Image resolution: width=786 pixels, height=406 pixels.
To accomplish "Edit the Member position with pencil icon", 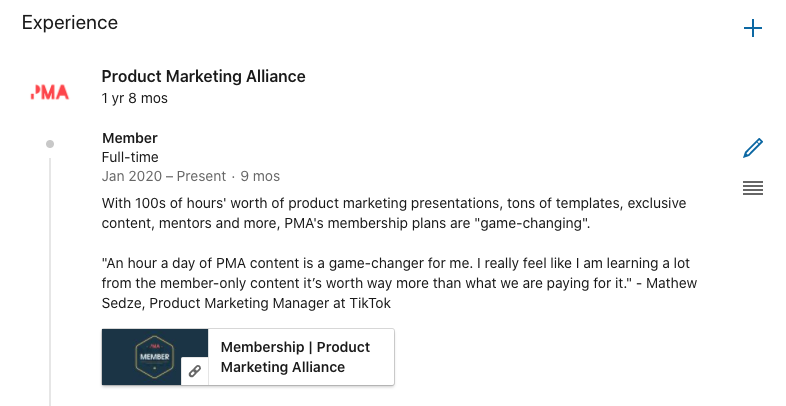I will [x=752, y=148].
